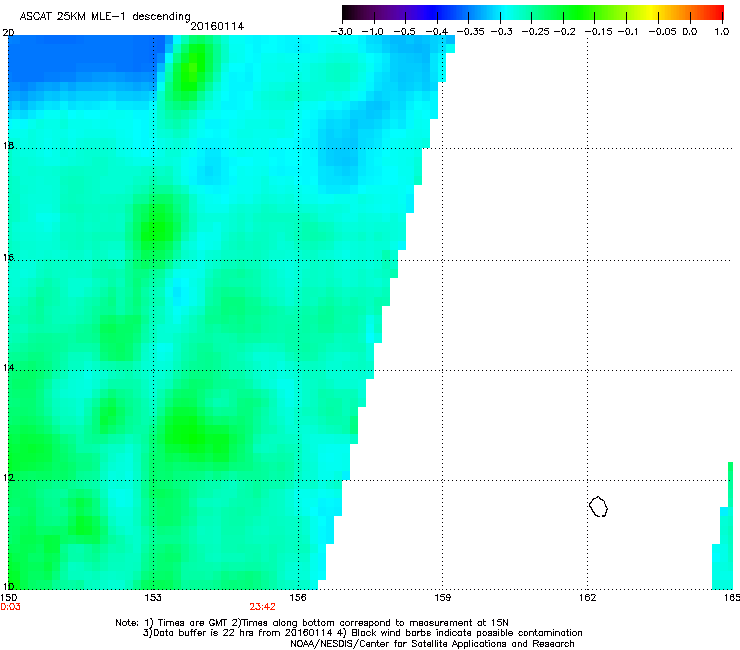This screenshot has width=740, height=650.
Task: Click the color bar label -0.4
Action: pos(437,32)
